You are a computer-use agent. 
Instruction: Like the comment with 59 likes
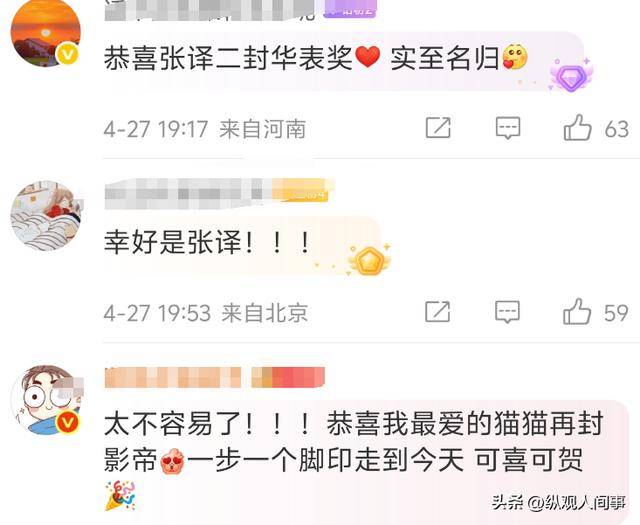577,311
